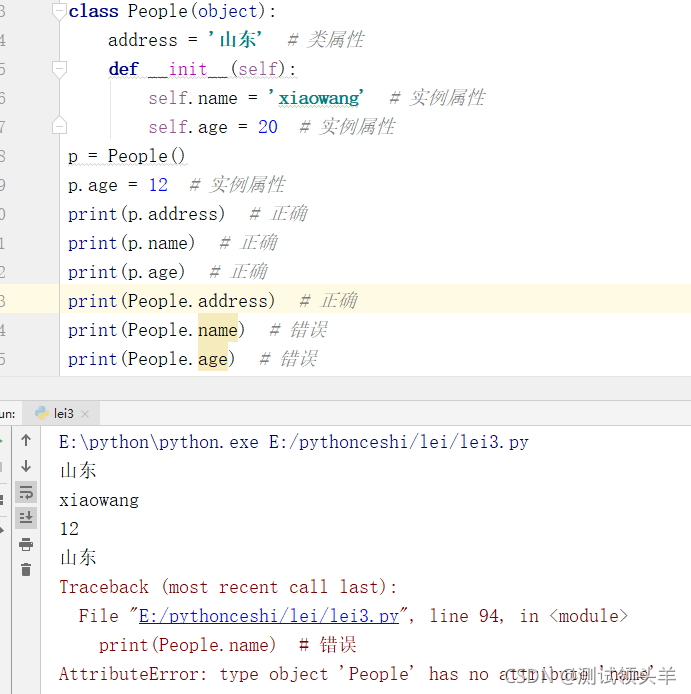Close the lei3 run tab

85,413
